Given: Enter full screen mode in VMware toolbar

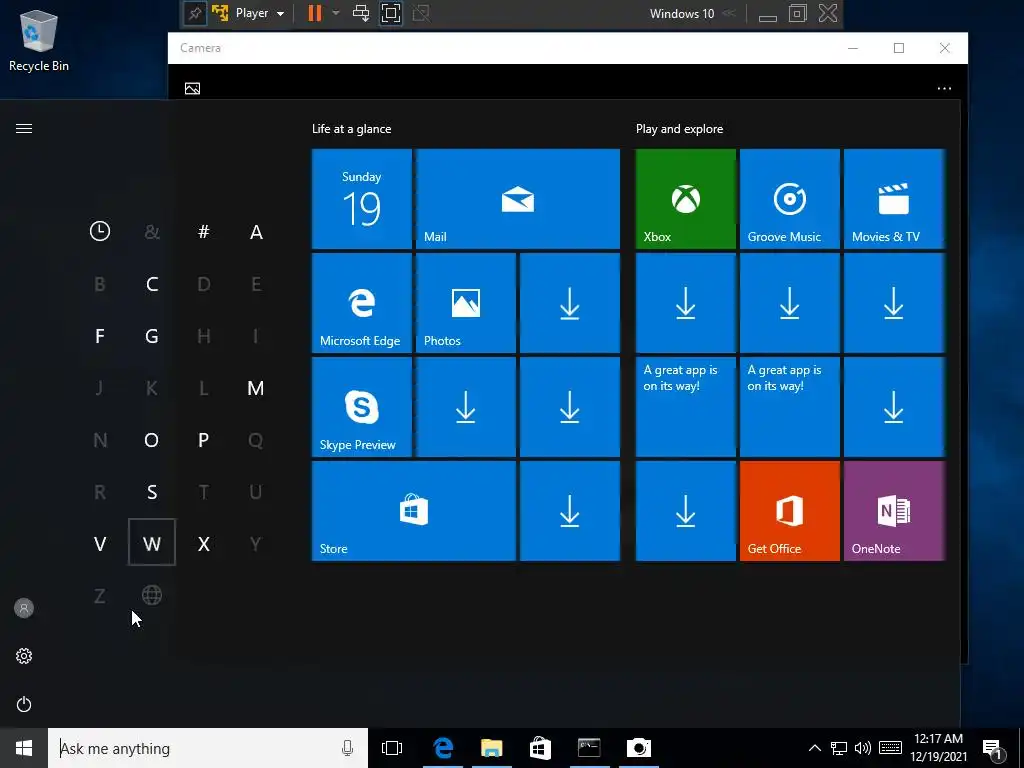Looking at the screenshot, I should (391, 13).
